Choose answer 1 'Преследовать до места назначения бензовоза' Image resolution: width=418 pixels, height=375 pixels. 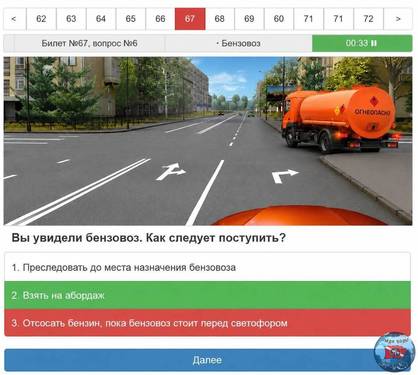point(207,267)
